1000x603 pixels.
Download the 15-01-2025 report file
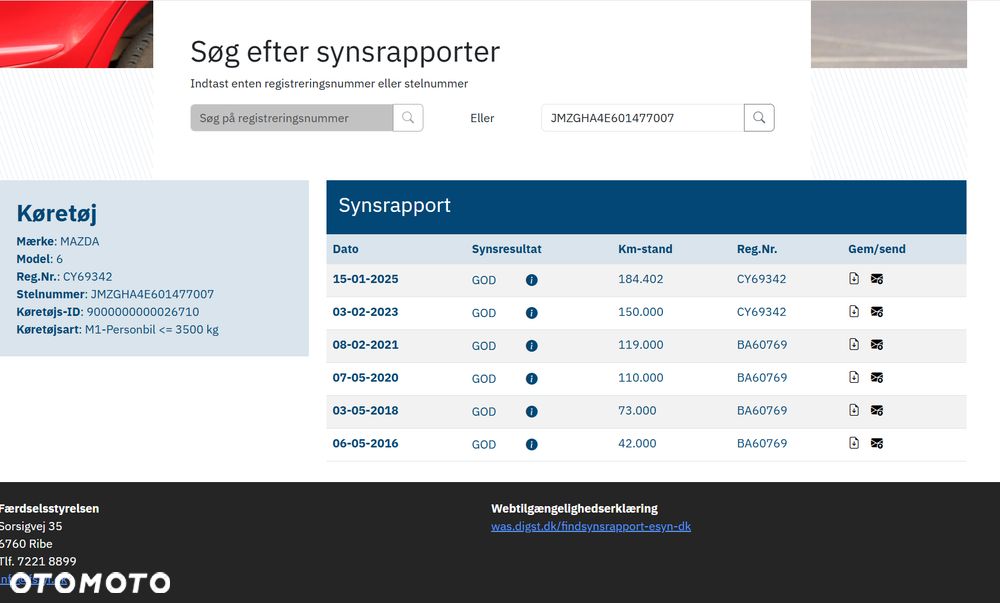(854, 279)
